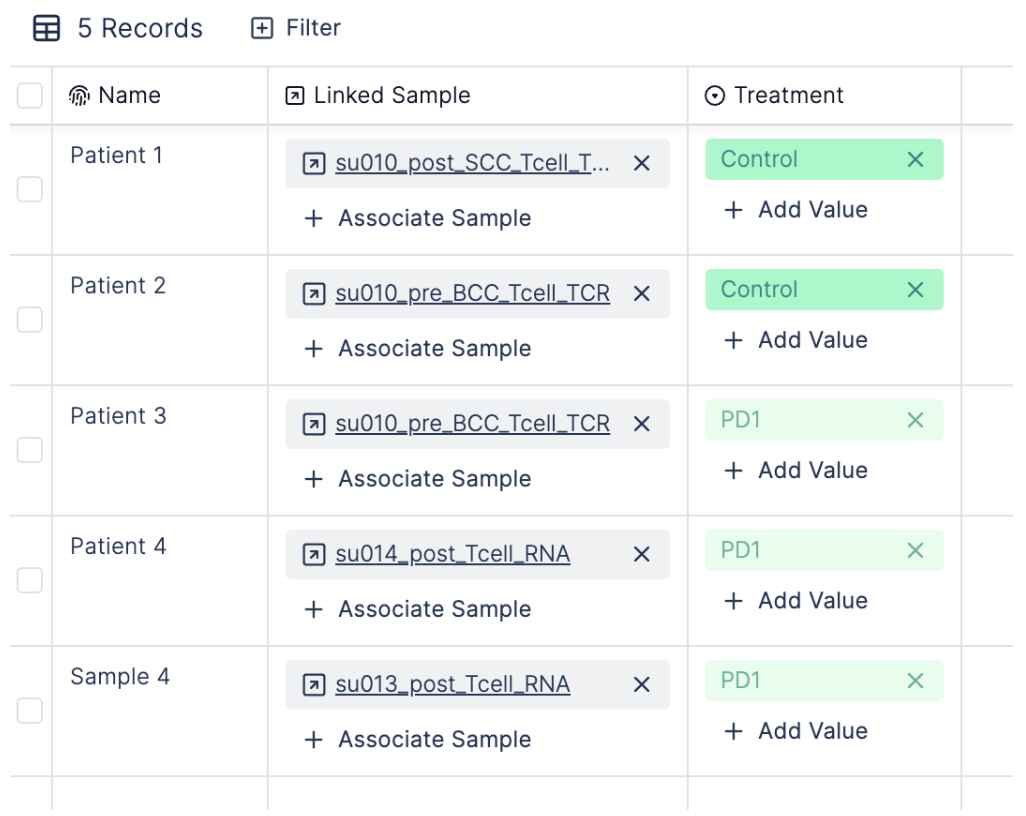The height and width of the screenshot is (816, 1026).
Task: Select the Patient 3 row checkbox
Action: tap(29, 450)
